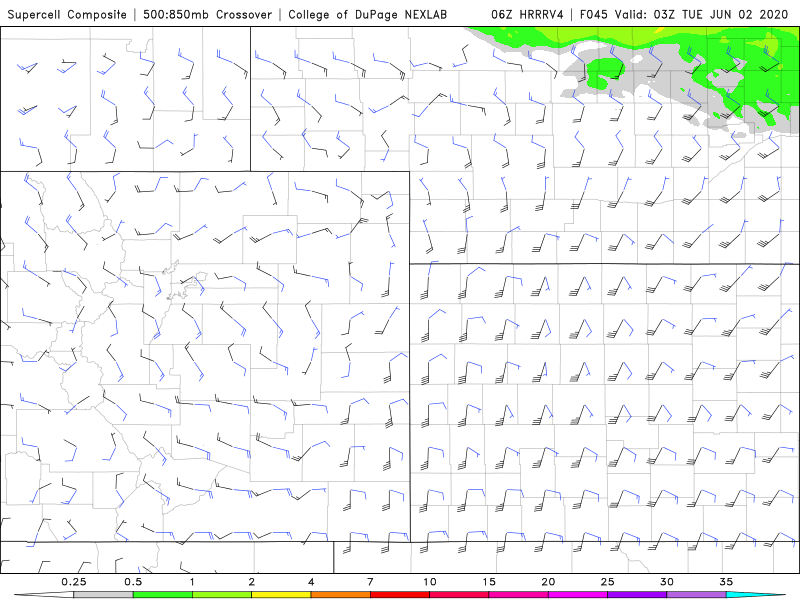Click the '30' legend value
800x600 pixels.
(x=667, y=582)
